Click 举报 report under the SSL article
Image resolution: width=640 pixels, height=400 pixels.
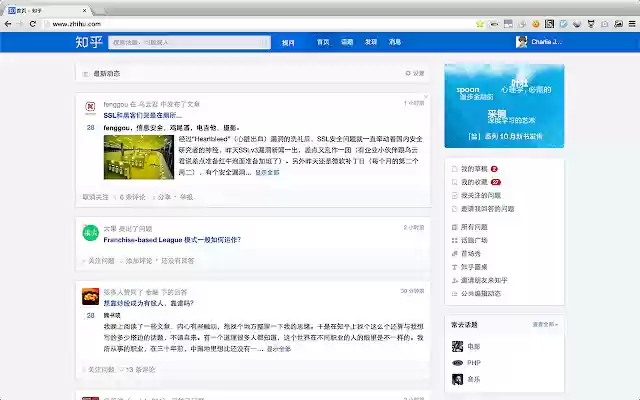pos(187,197)
